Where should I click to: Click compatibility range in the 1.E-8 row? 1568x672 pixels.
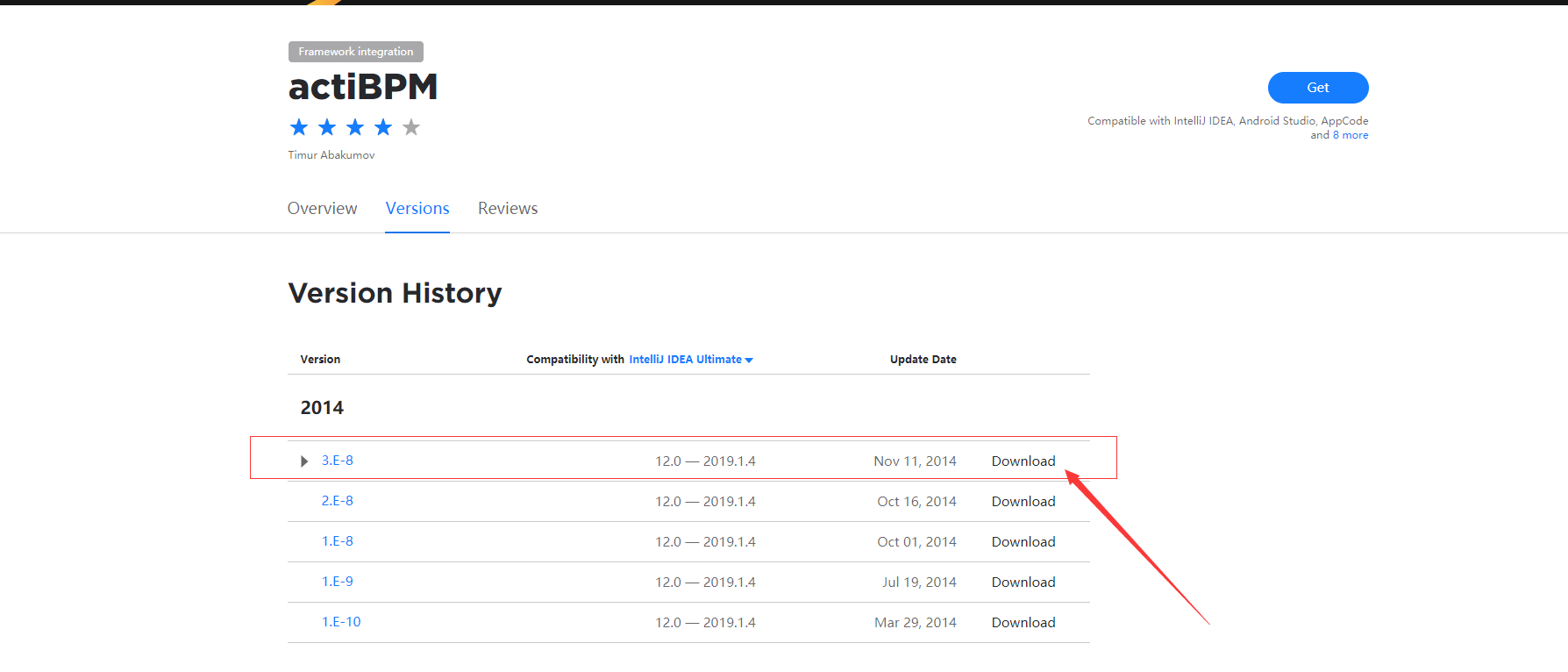point(705,542)
